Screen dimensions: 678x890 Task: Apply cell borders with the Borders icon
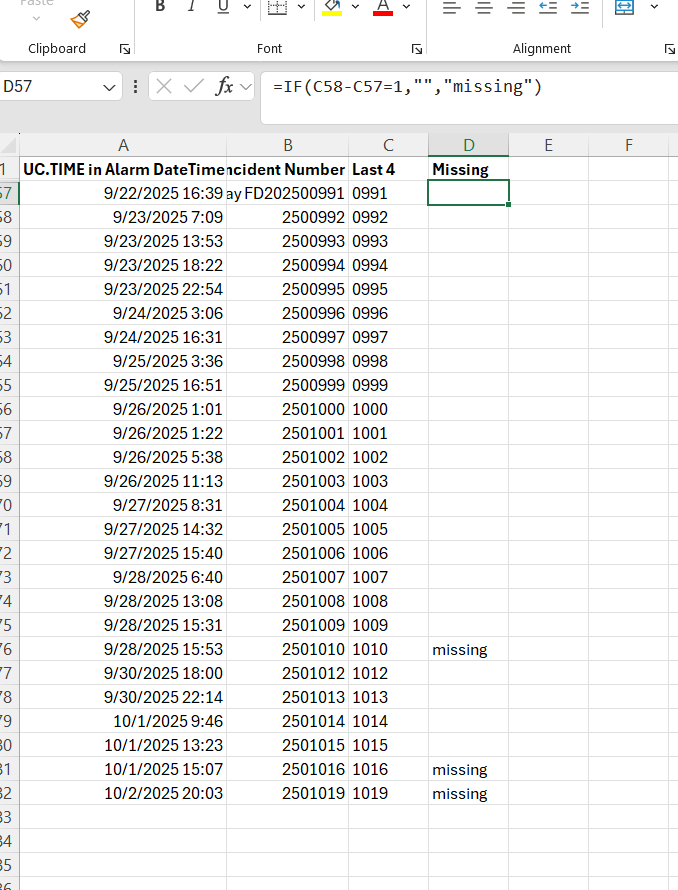[x=279, y=8]
